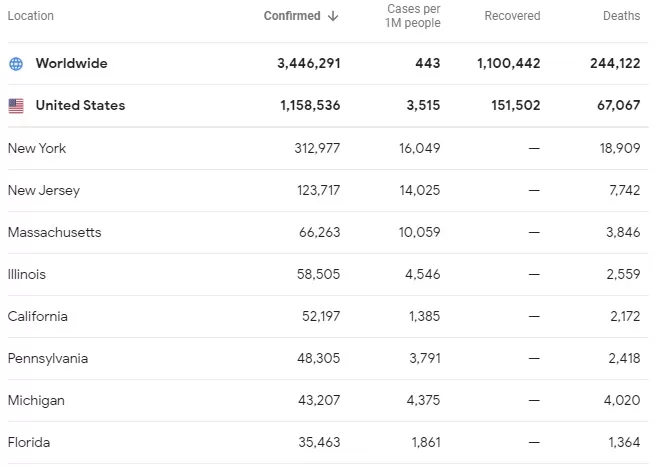Sort by Confirmed column header

292,16
